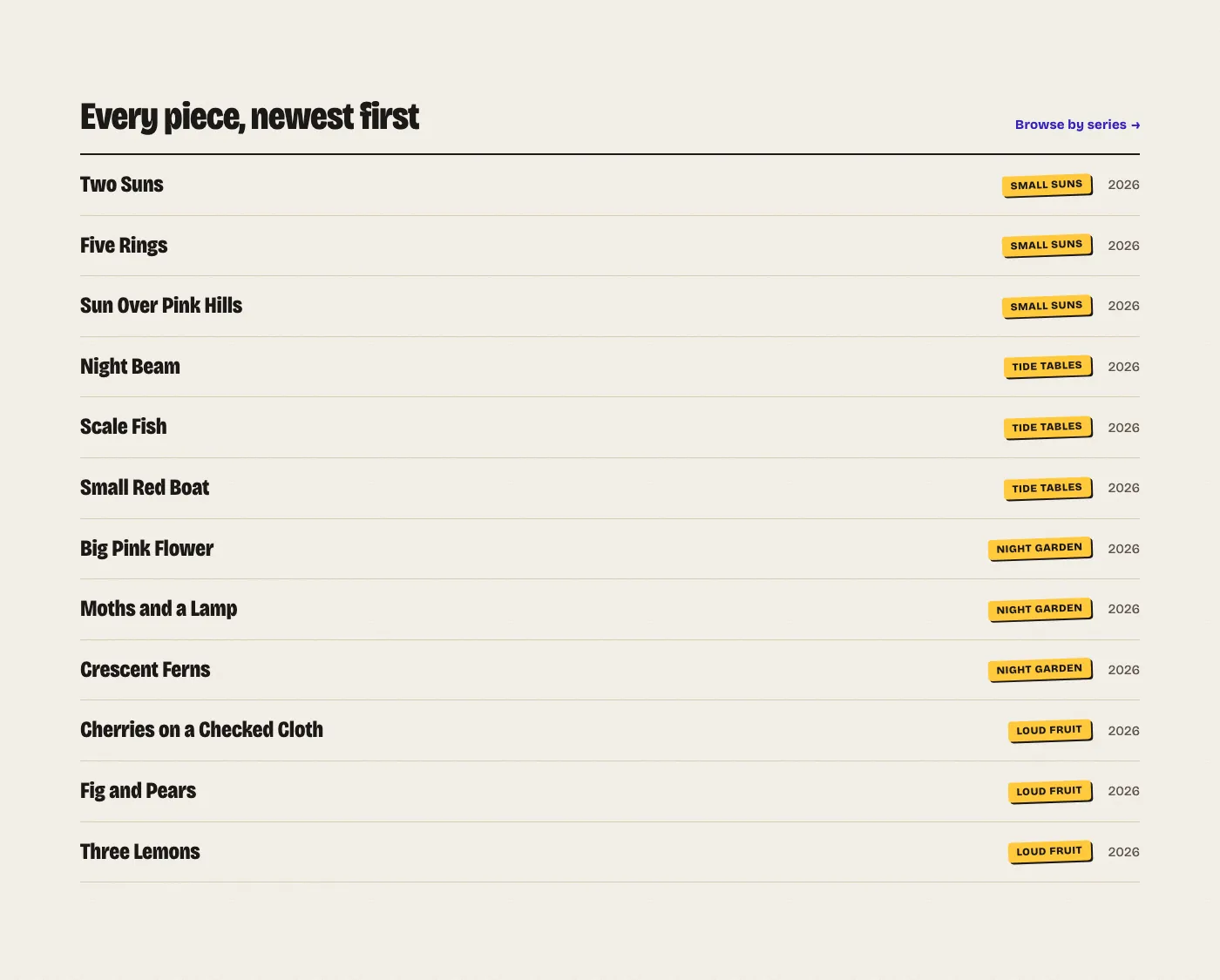
Task: Open the Night Beam piece
Action: [x=130, y=367]
